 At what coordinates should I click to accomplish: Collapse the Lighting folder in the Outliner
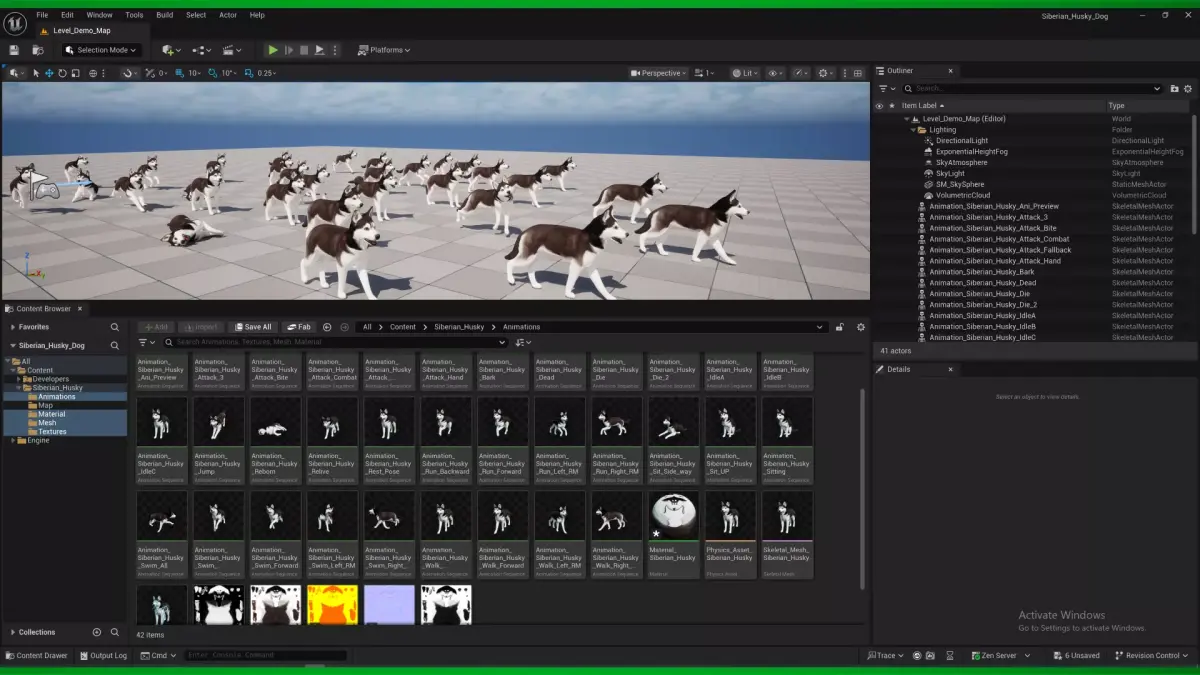point(913,130)
